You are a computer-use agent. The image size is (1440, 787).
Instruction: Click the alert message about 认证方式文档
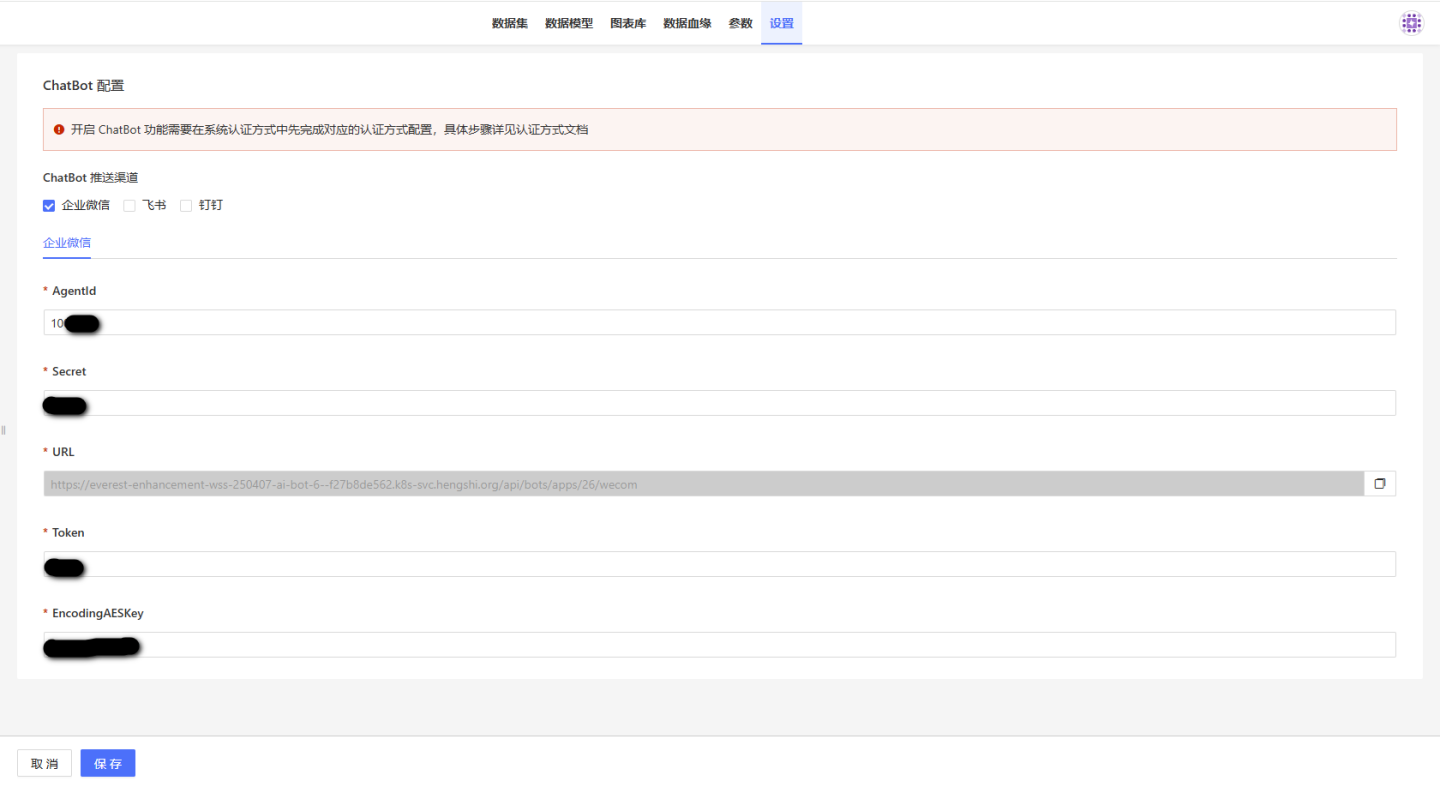pos(329,130)
